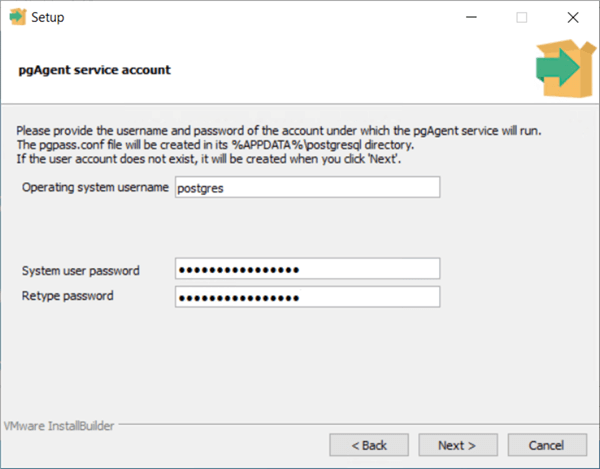Close the Setup wizard window
600x469 pixels.
tap(572, 17)
